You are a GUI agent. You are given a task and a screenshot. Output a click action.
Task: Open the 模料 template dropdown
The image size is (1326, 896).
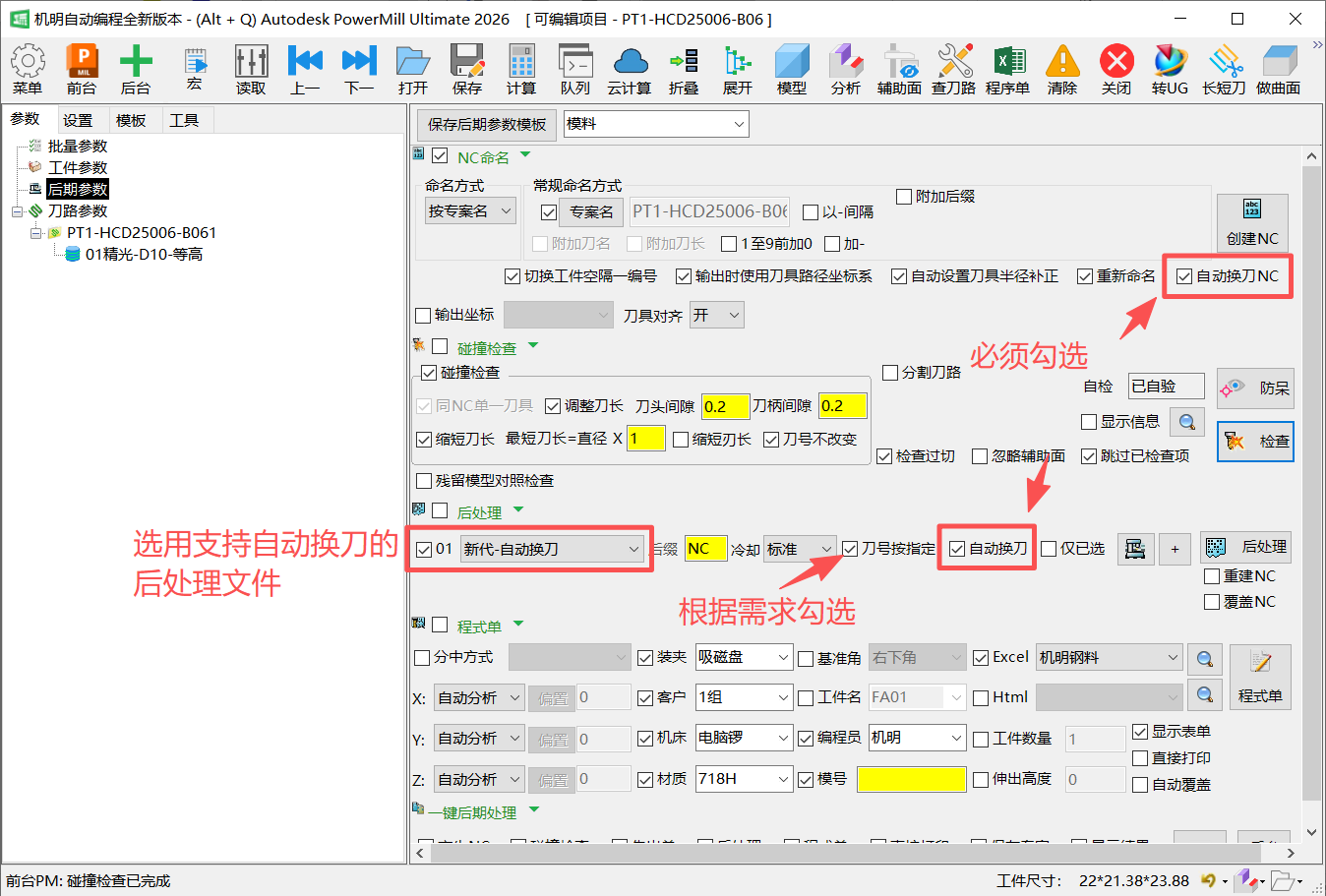(x=656, y=124)
